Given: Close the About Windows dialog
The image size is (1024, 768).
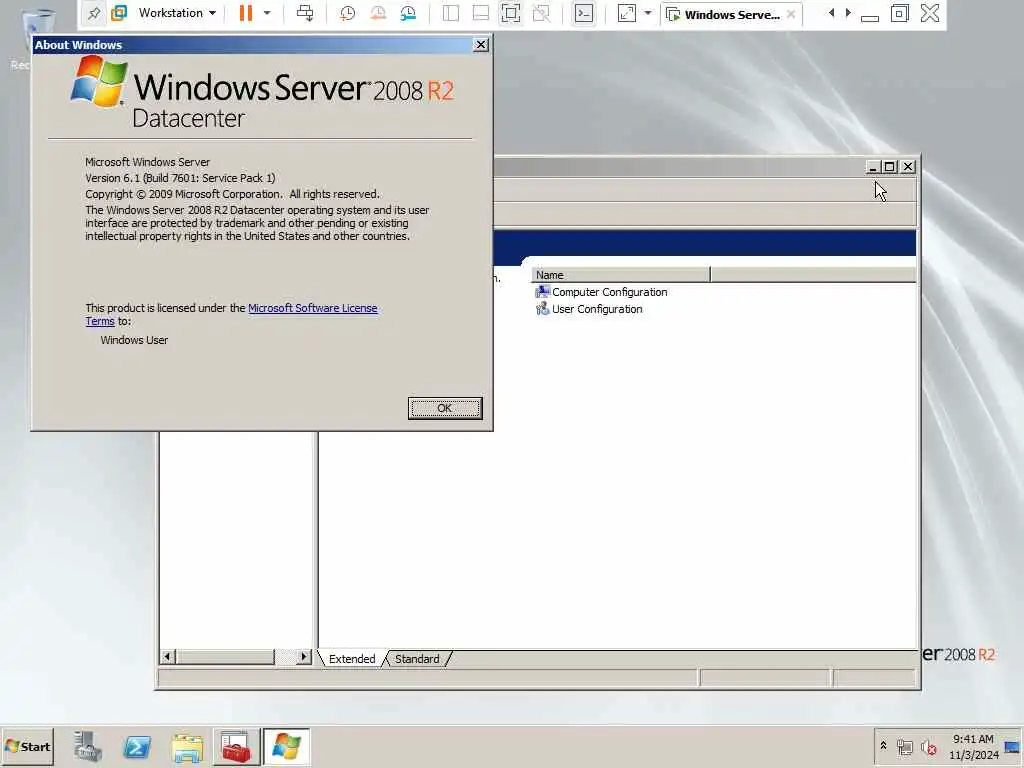Looking at the screenshot, I should tap(481, 44).
